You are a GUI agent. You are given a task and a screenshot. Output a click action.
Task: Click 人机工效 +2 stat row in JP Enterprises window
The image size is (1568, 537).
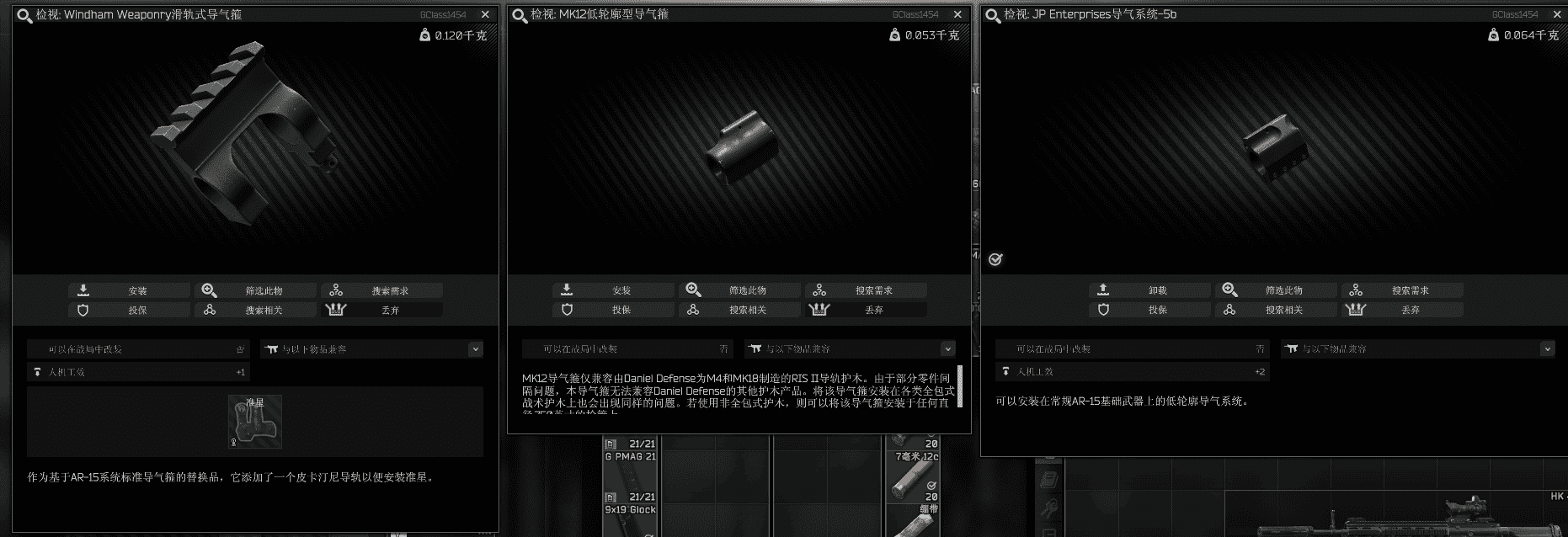[x=1132, y=371]
